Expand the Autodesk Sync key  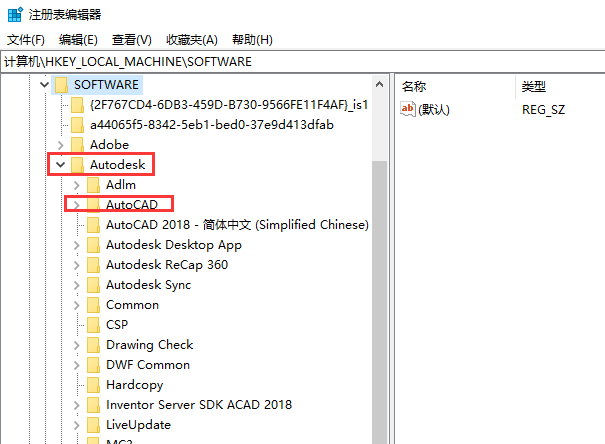click(76, 285)
